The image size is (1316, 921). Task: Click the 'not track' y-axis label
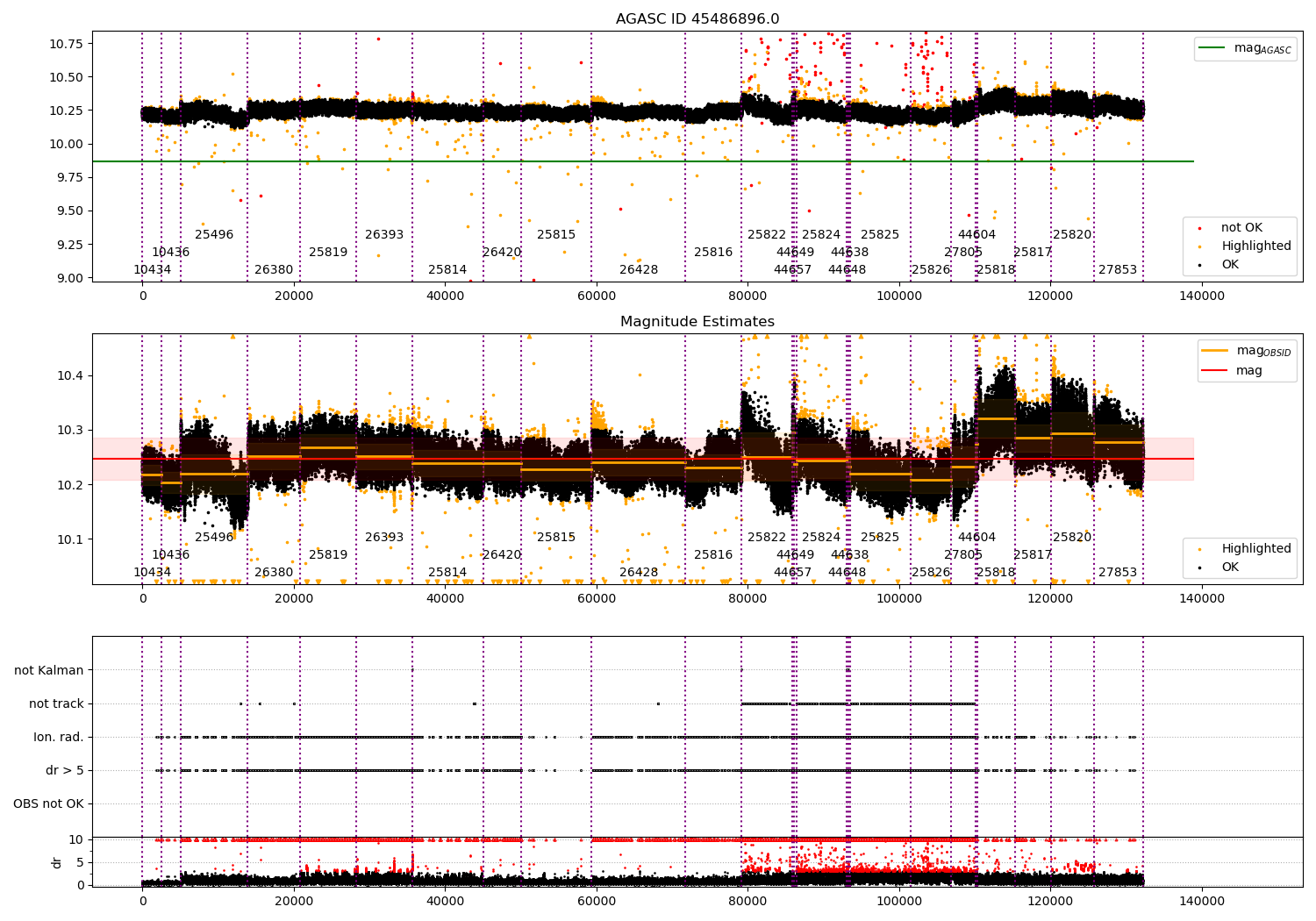point(56,703)
